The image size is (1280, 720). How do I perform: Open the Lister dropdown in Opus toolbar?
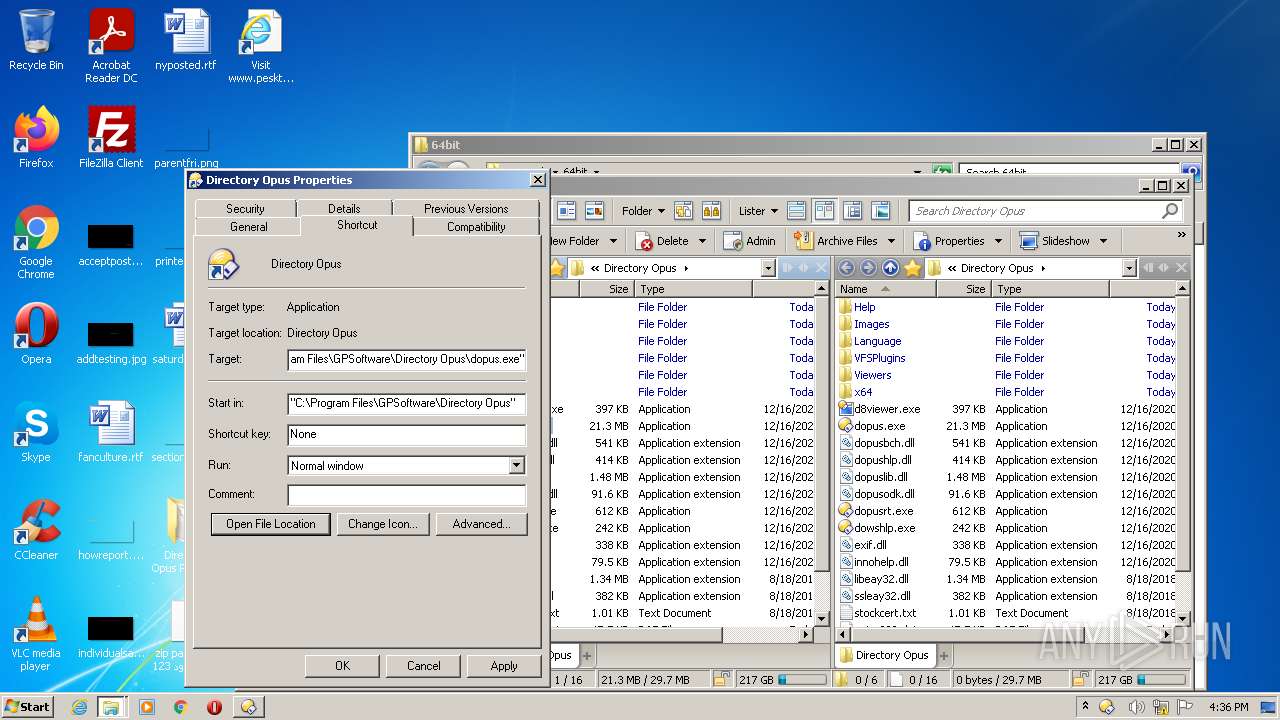[758, 211]
